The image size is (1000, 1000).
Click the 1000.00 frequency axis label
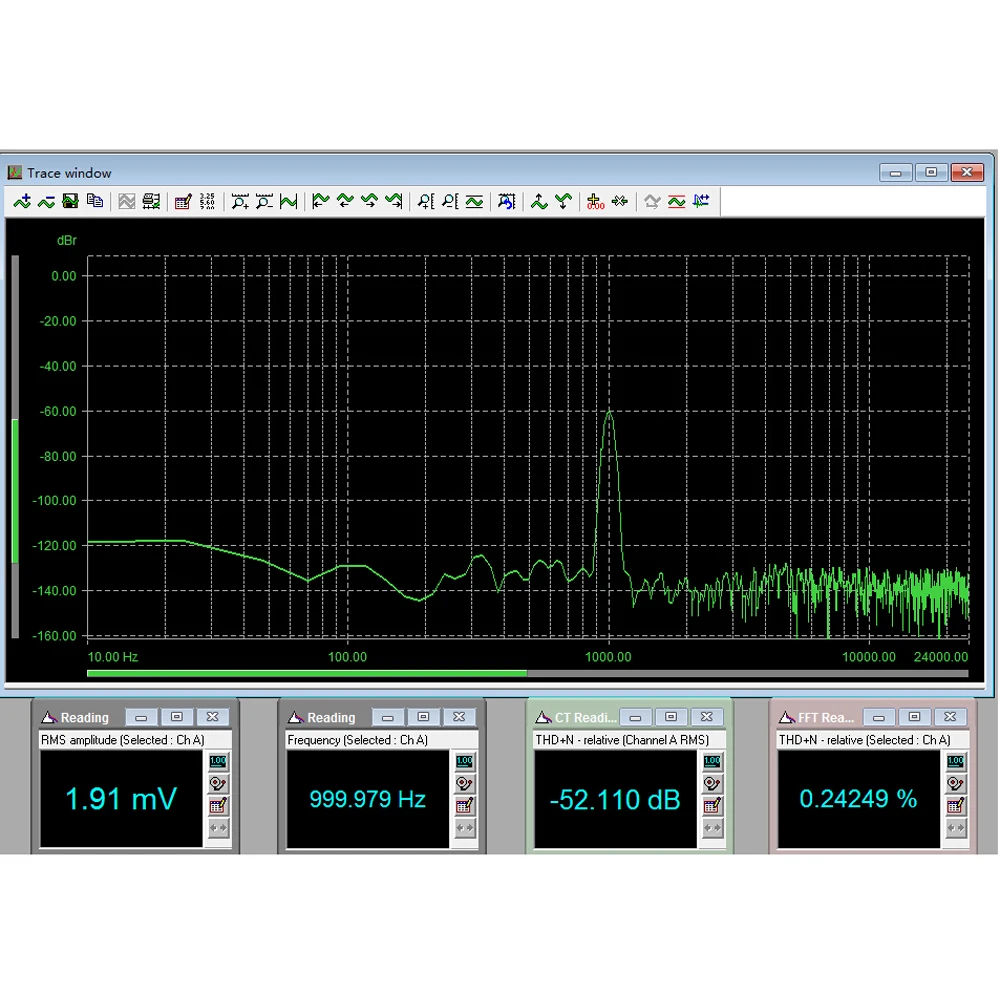(x=608, y=657)
